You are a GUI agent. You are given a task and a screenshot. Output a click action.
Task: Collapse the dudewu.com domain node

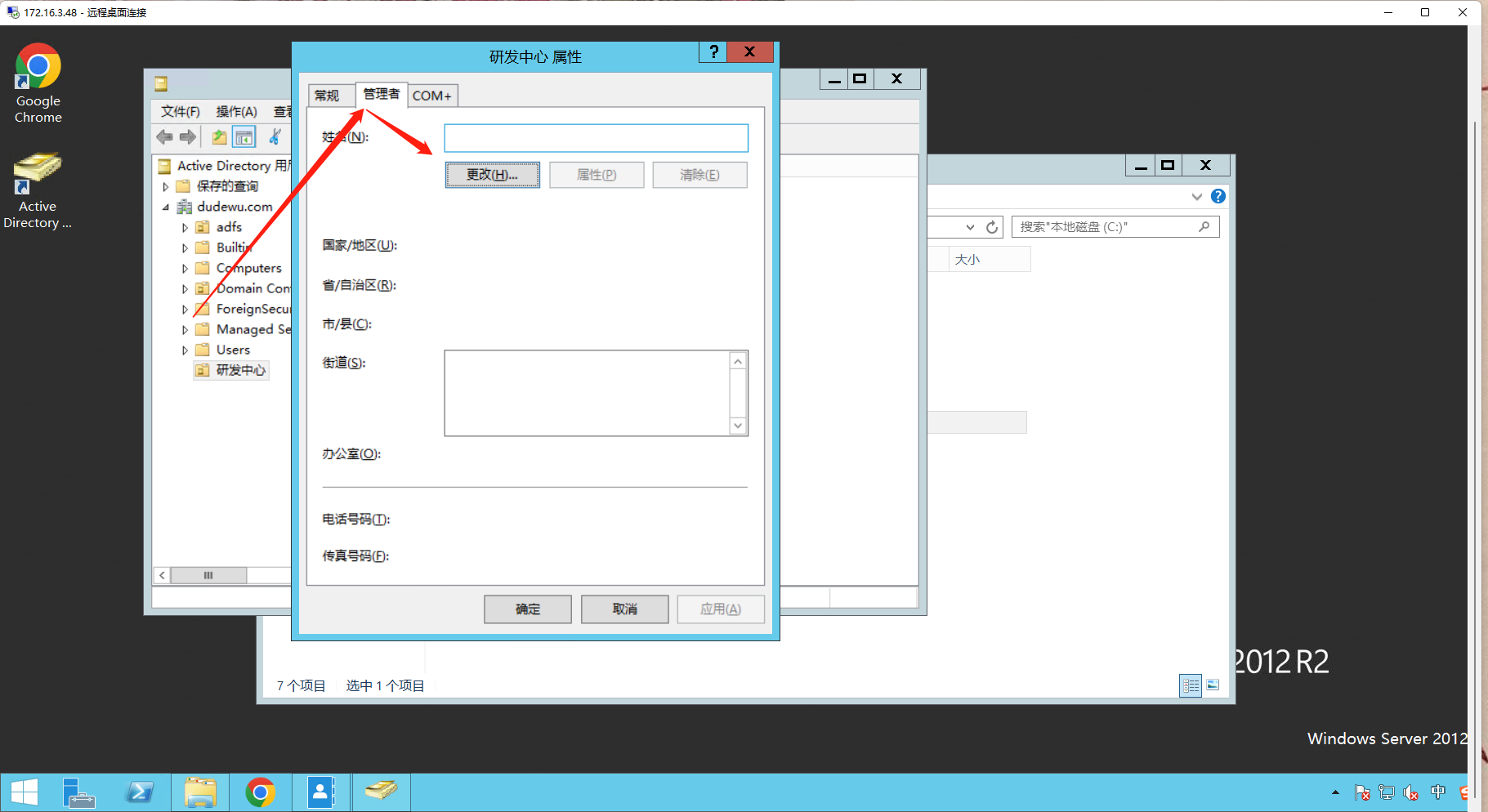pyautogui.click(x=165, y=207)
